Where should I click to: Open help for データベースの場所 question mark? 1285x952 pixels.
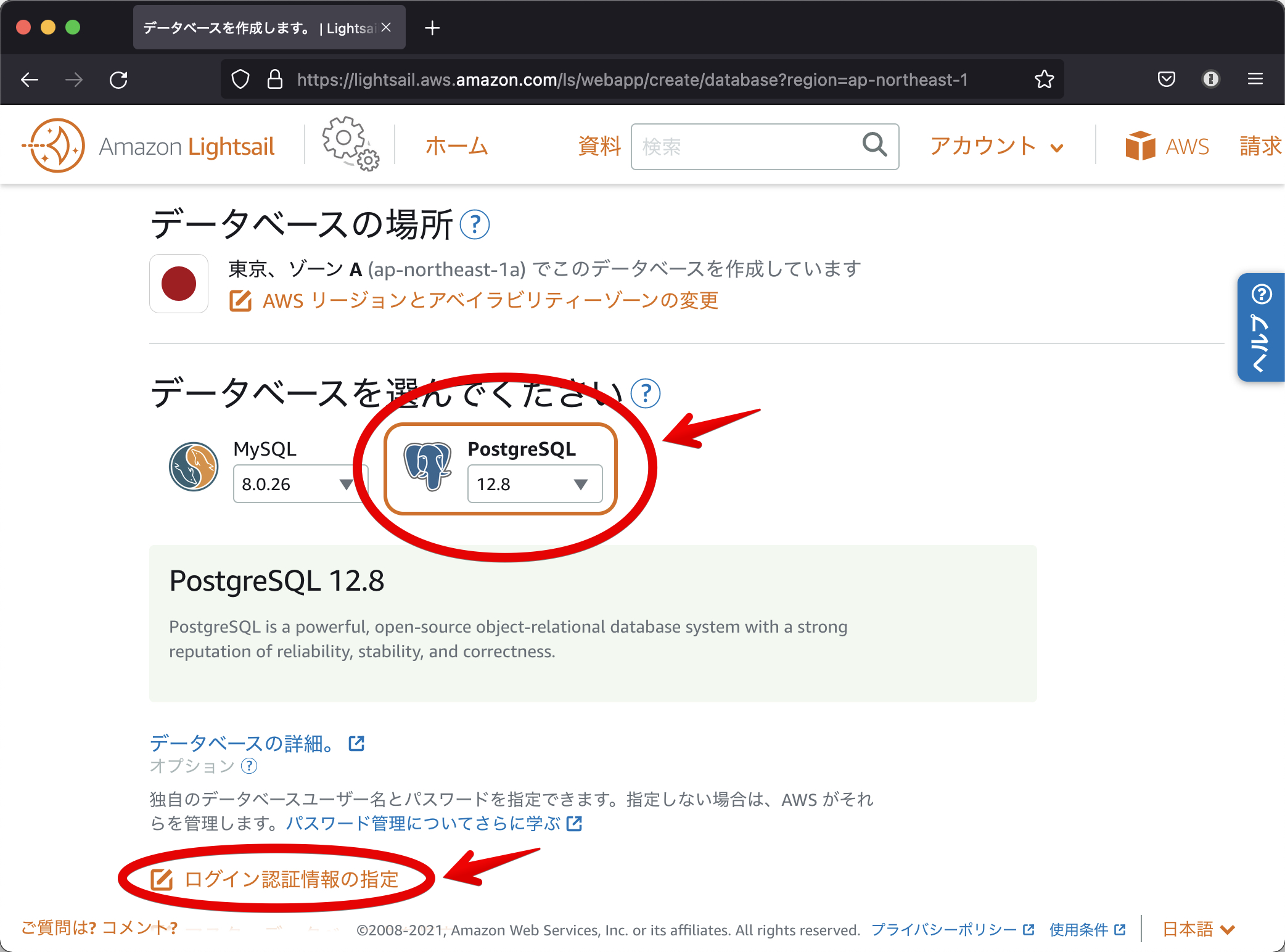click(x=475, y=224)
